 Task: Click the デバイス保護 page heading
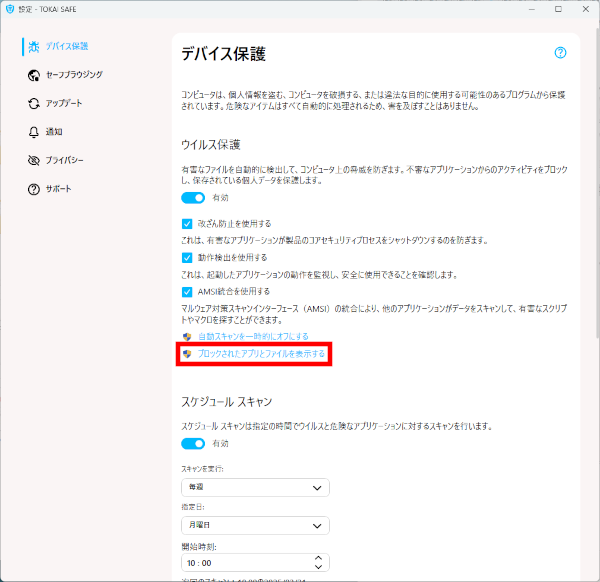(223, 54)
